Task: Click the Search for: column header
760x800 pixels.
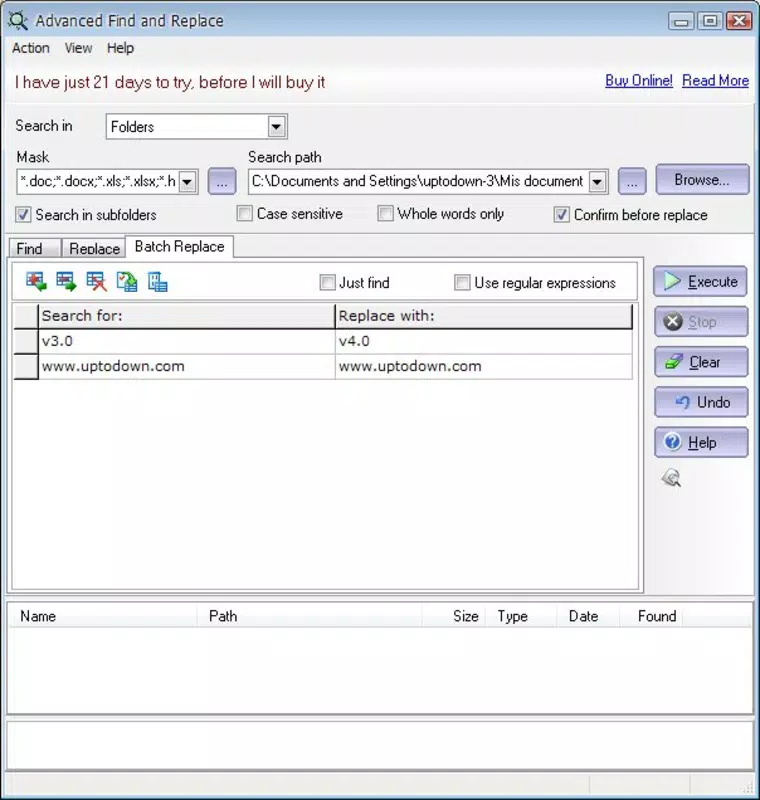Action: pos(187,316)
